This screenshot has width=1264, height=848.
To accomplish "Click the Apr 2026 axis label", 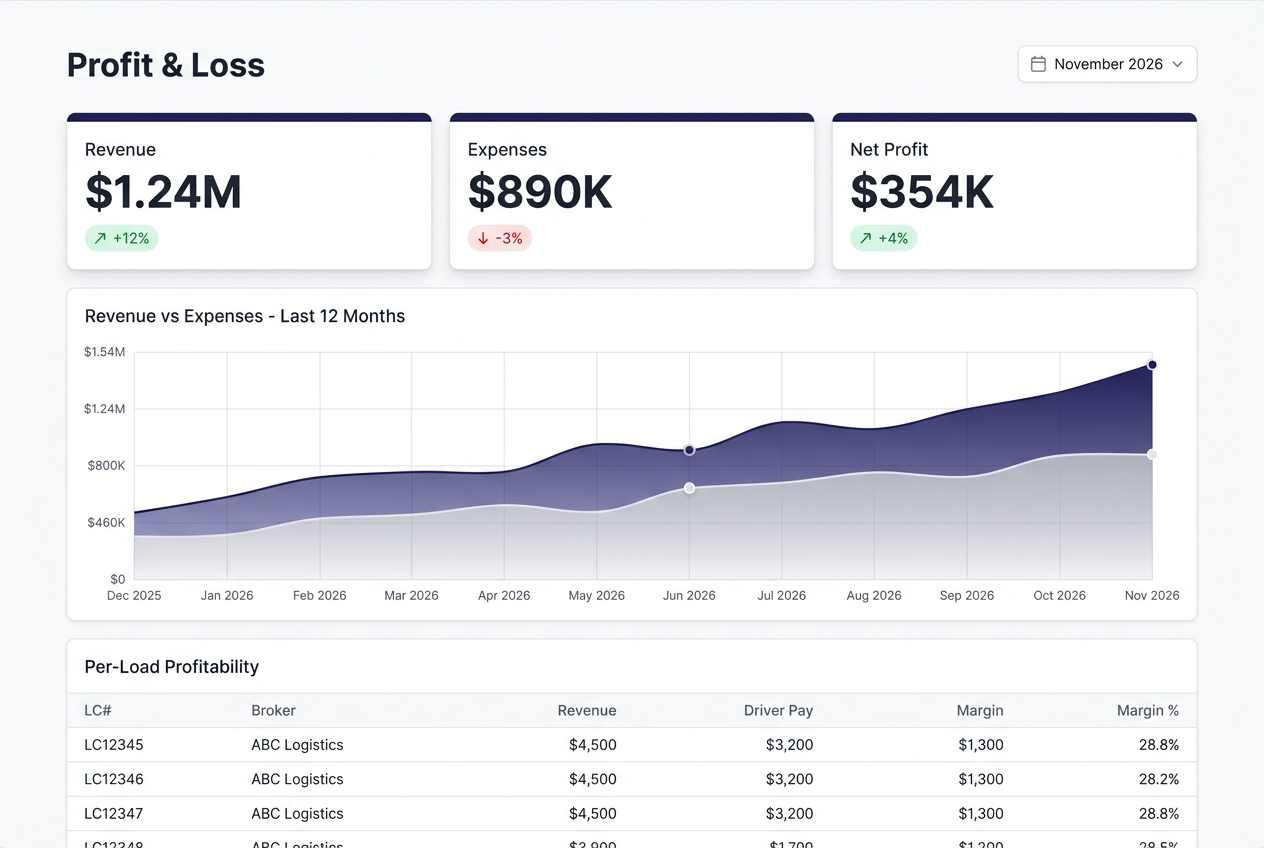I will click(504, 595).
